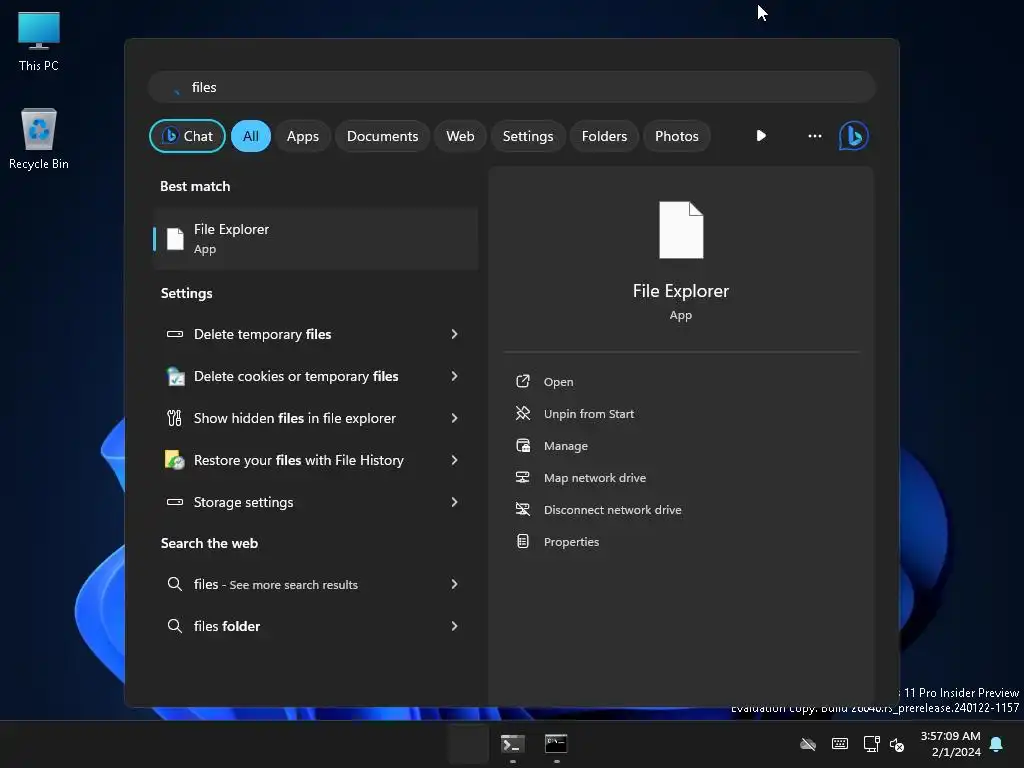
Task: Click the Map network drive icon
Action: pyautogui.click(x=522, y=477)
